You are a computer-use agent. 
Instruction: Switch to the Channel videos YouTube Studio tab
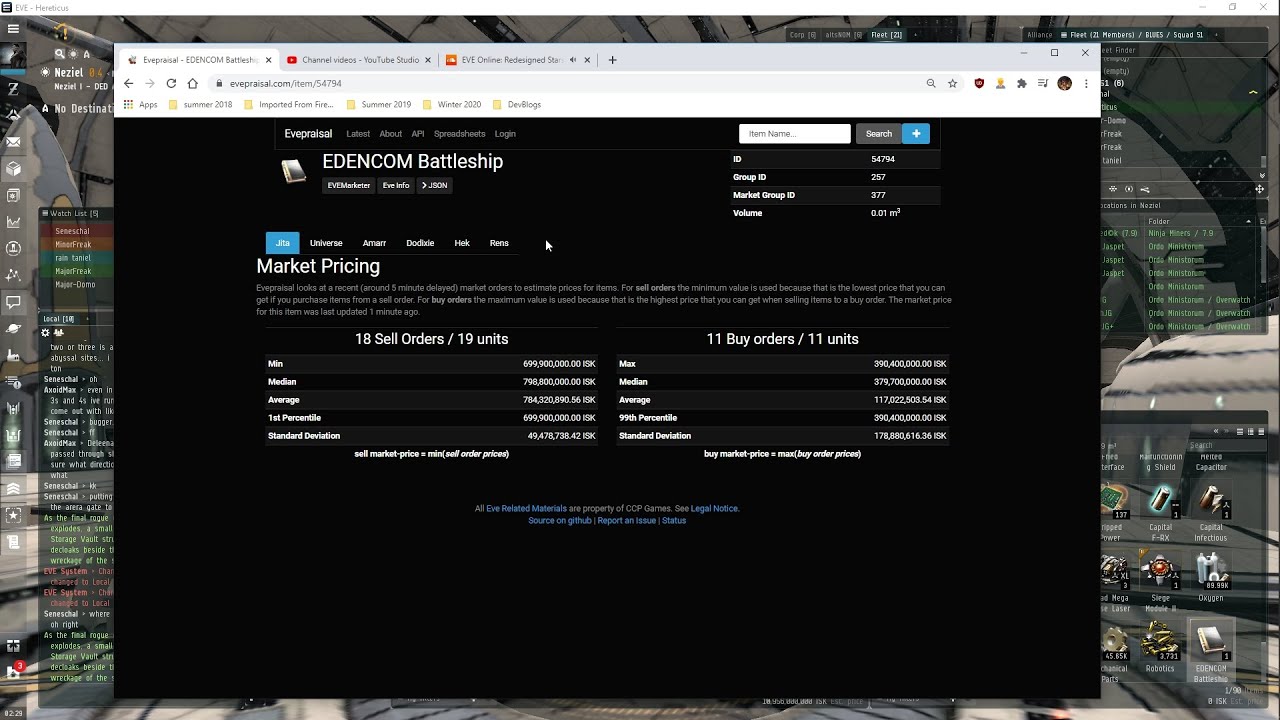click(357, 60)
